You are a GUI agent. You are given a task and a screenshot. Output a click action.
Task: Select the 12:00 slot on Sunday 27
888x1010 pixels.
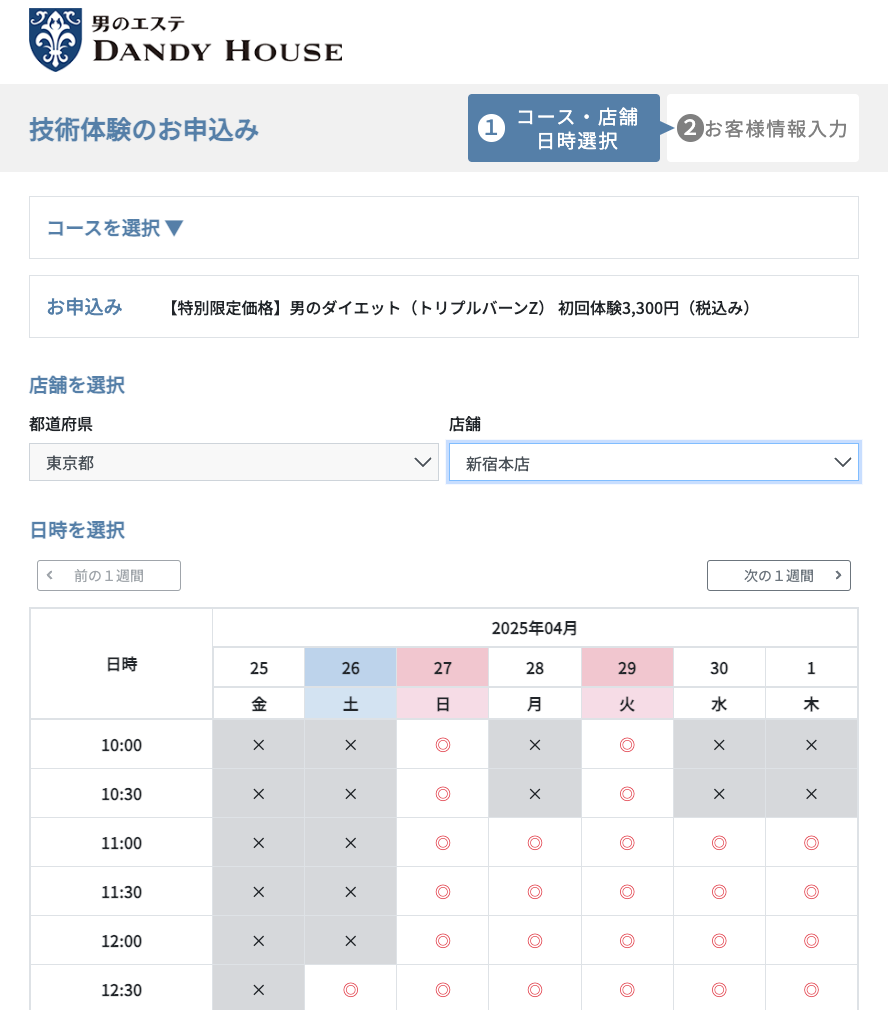pyautogui.click(x=443, y=941)
